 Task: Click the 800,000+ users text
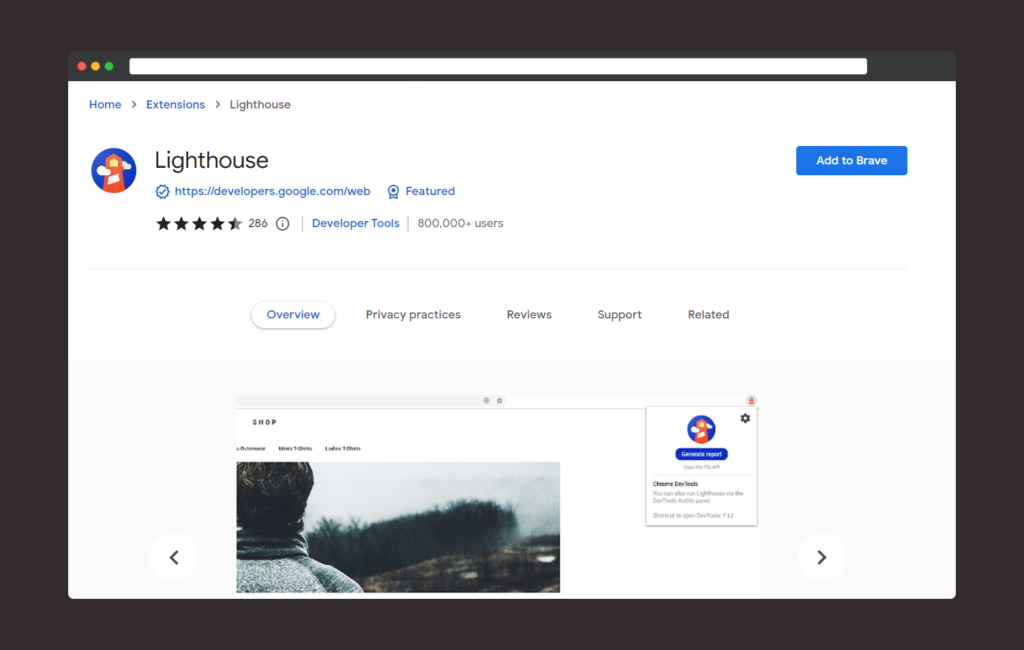click(x=460, y=223)
